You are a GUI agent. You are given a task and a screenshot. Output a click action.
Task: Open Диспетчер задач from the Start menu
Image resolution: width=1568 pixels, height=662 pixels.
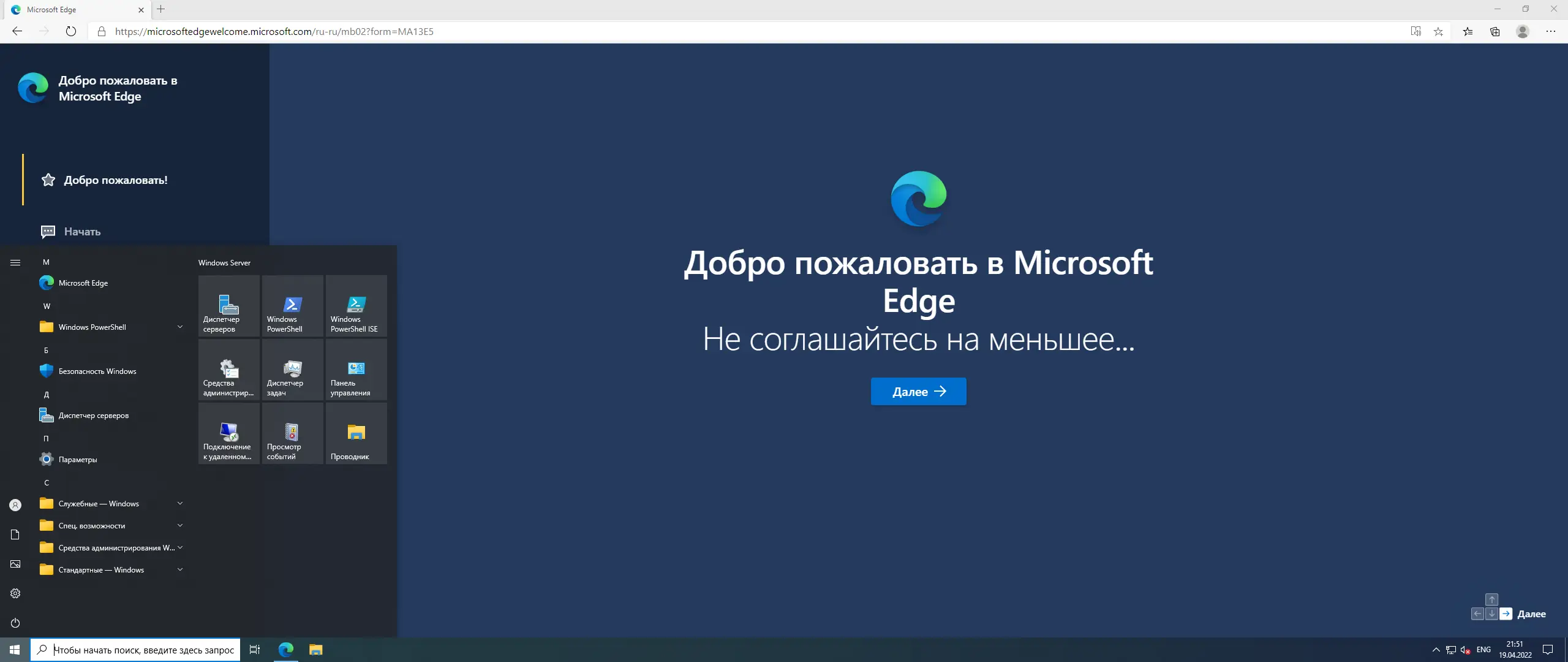(292, 371)
